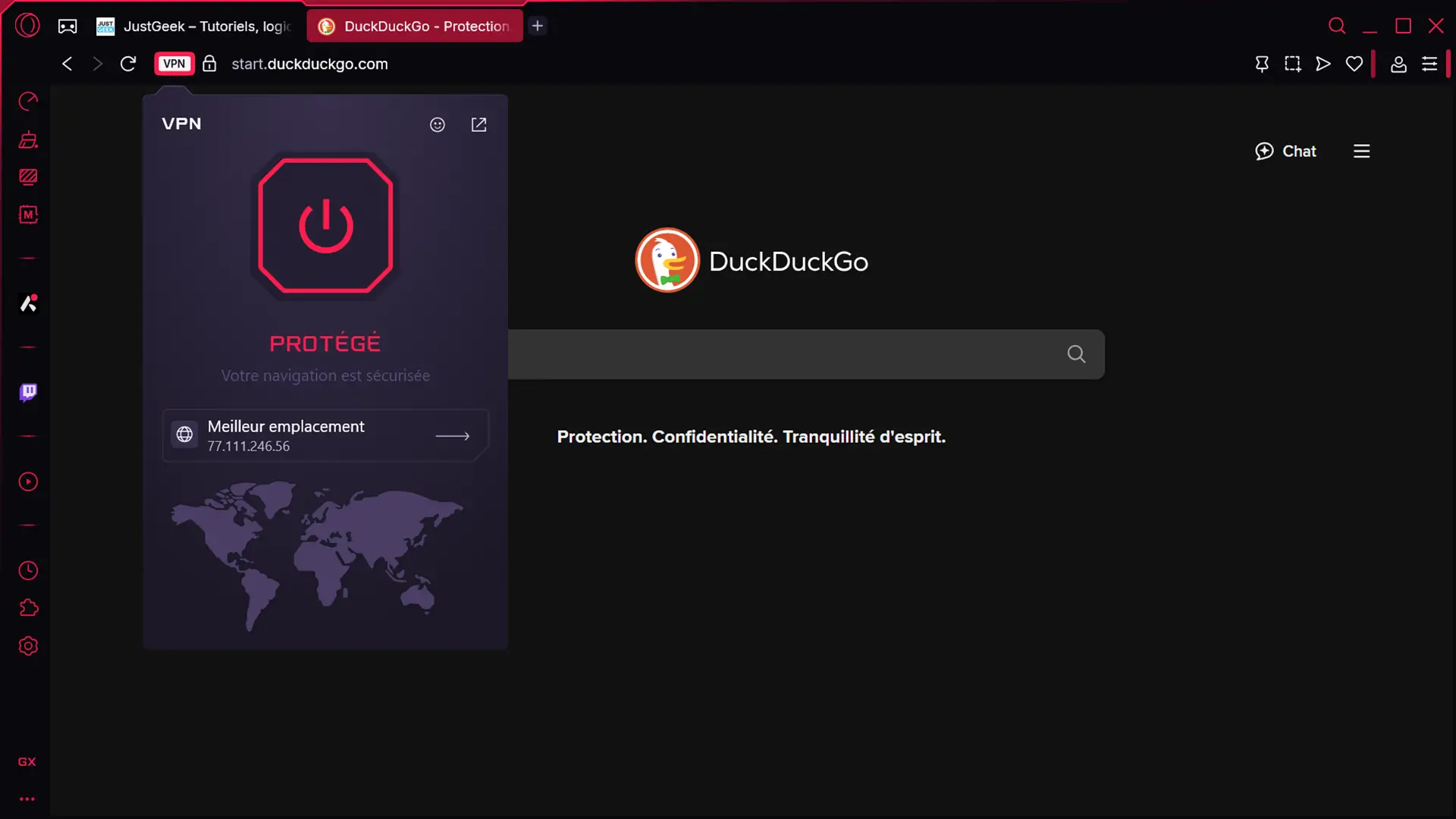Switch to the JustGeek tab
1456x819 pixels.
point(196,27)
